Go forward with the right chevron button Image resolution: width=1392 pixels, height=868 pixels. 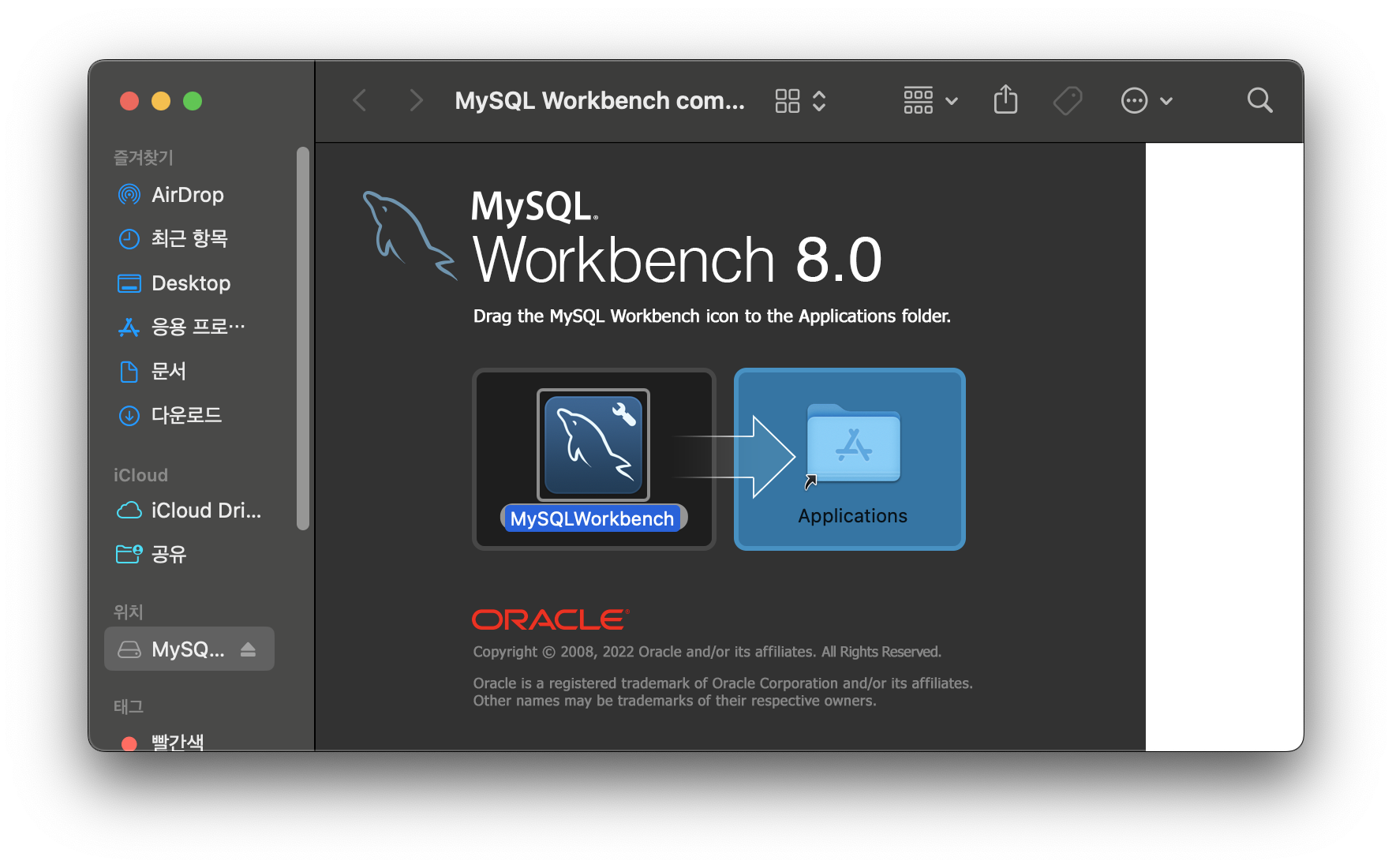point(416,100)
